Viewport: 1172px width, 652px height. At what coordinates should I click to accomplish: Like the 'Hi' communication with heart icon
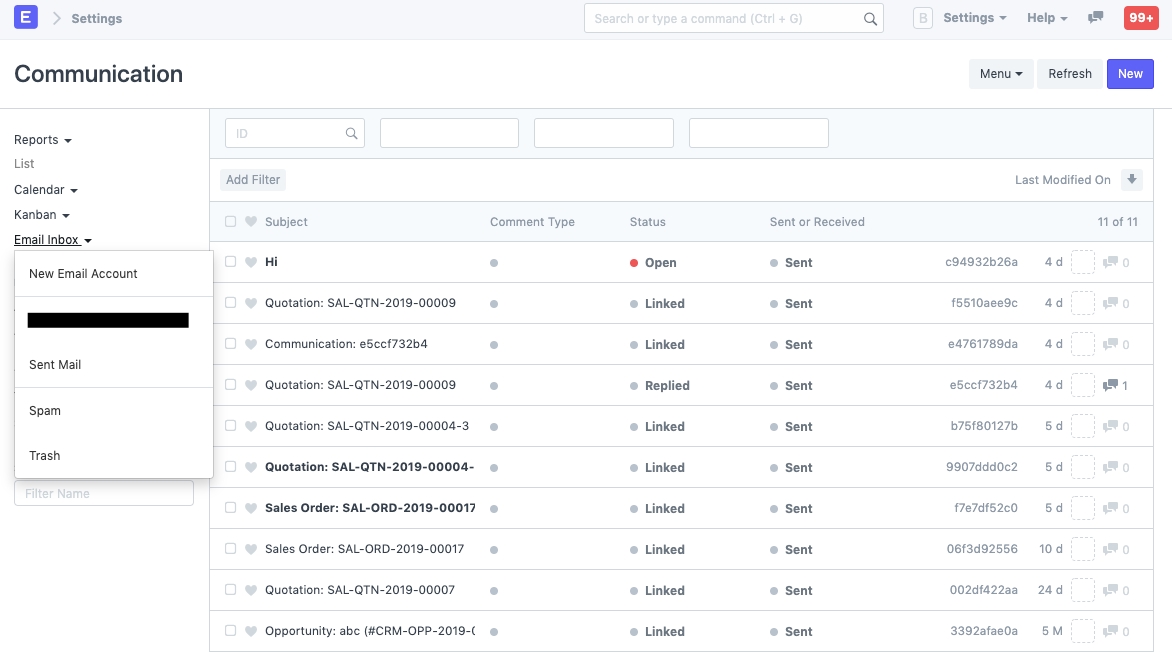251,262
